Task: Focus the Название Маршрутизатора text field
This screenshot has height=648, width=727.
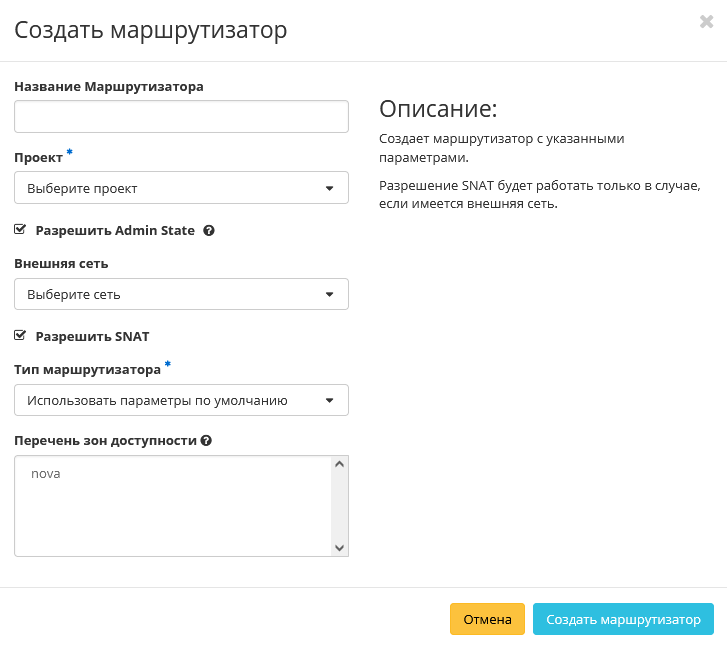Action: coord(181,117)
